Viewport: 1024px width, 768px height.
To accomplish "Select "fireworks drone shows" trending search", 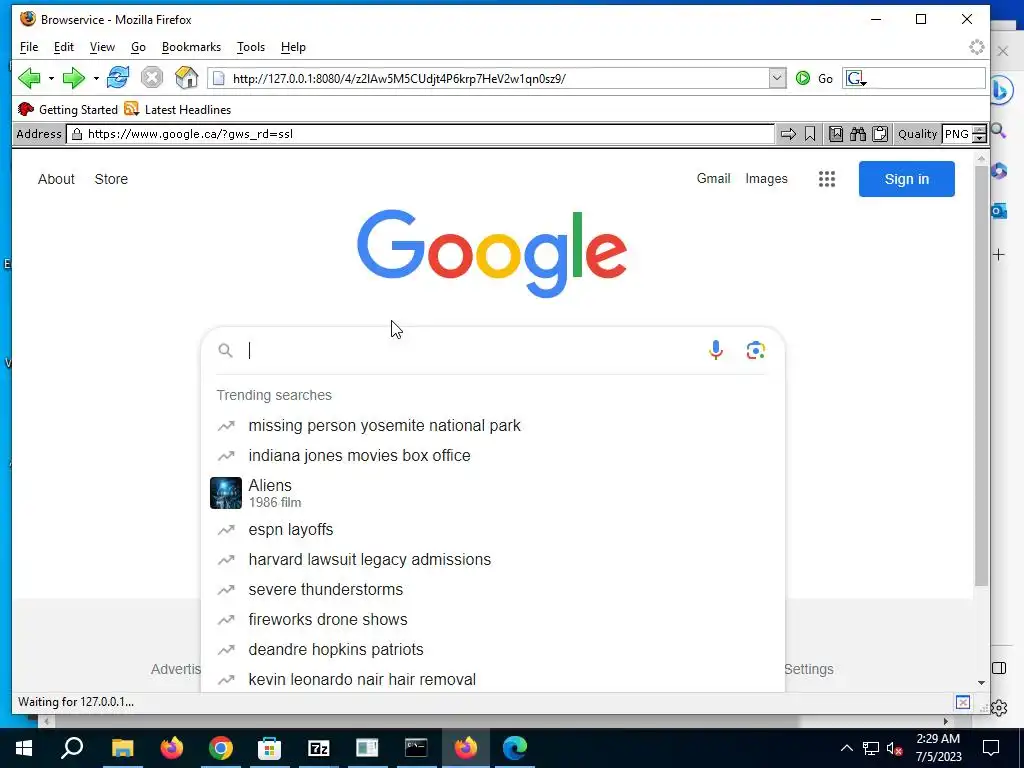I will pos(493,620).
